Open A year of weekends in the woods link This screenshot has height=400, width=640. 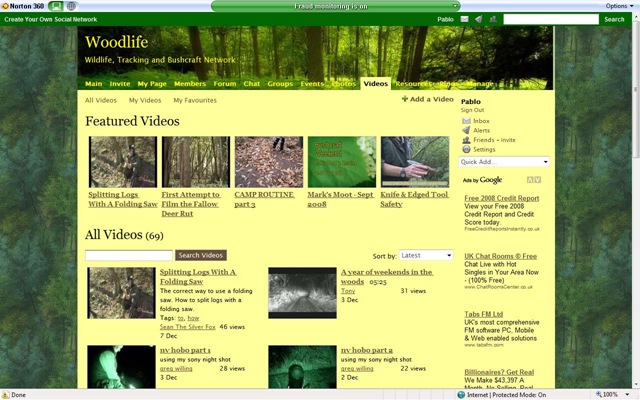pos(387,276)
